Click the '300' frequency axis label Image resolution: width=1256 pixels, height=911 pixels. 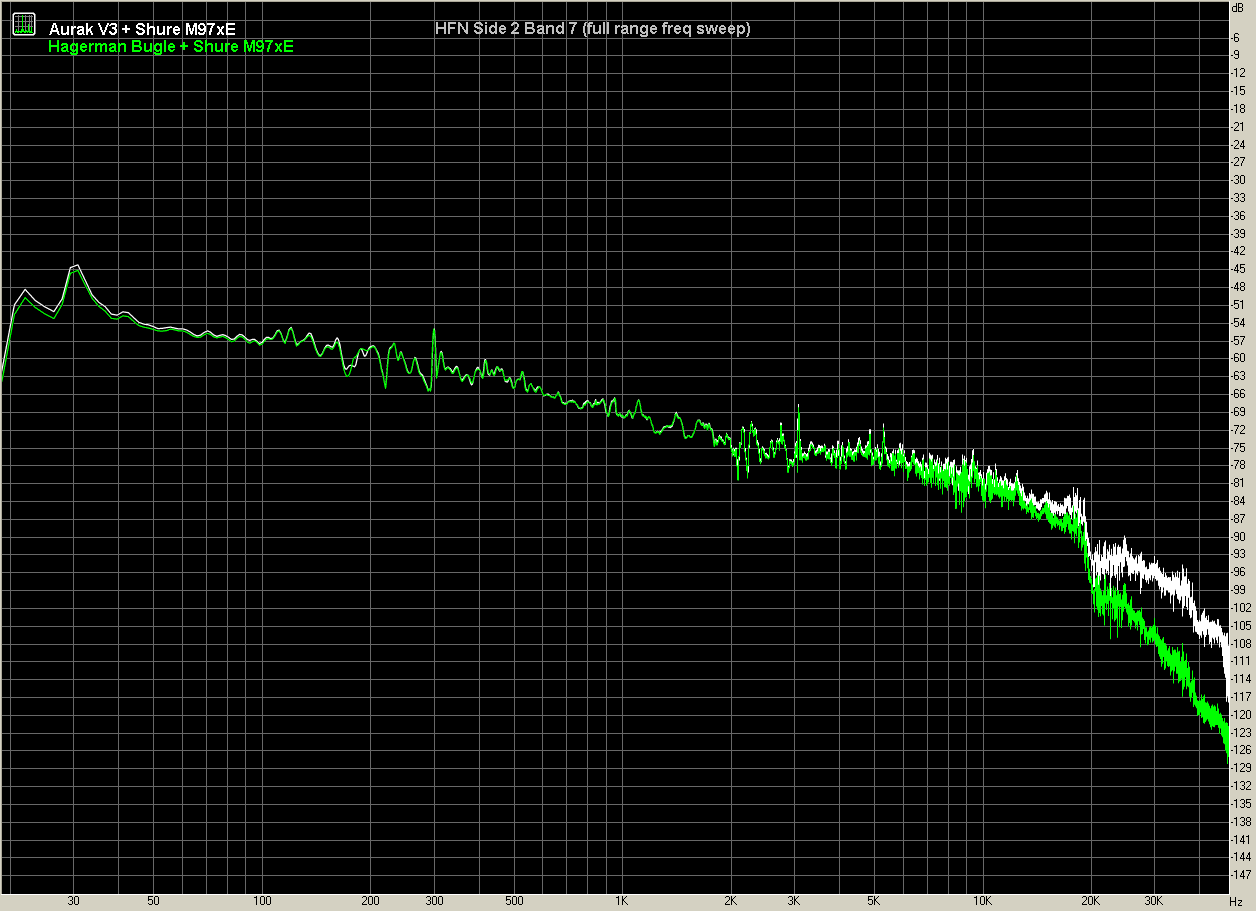434,902
